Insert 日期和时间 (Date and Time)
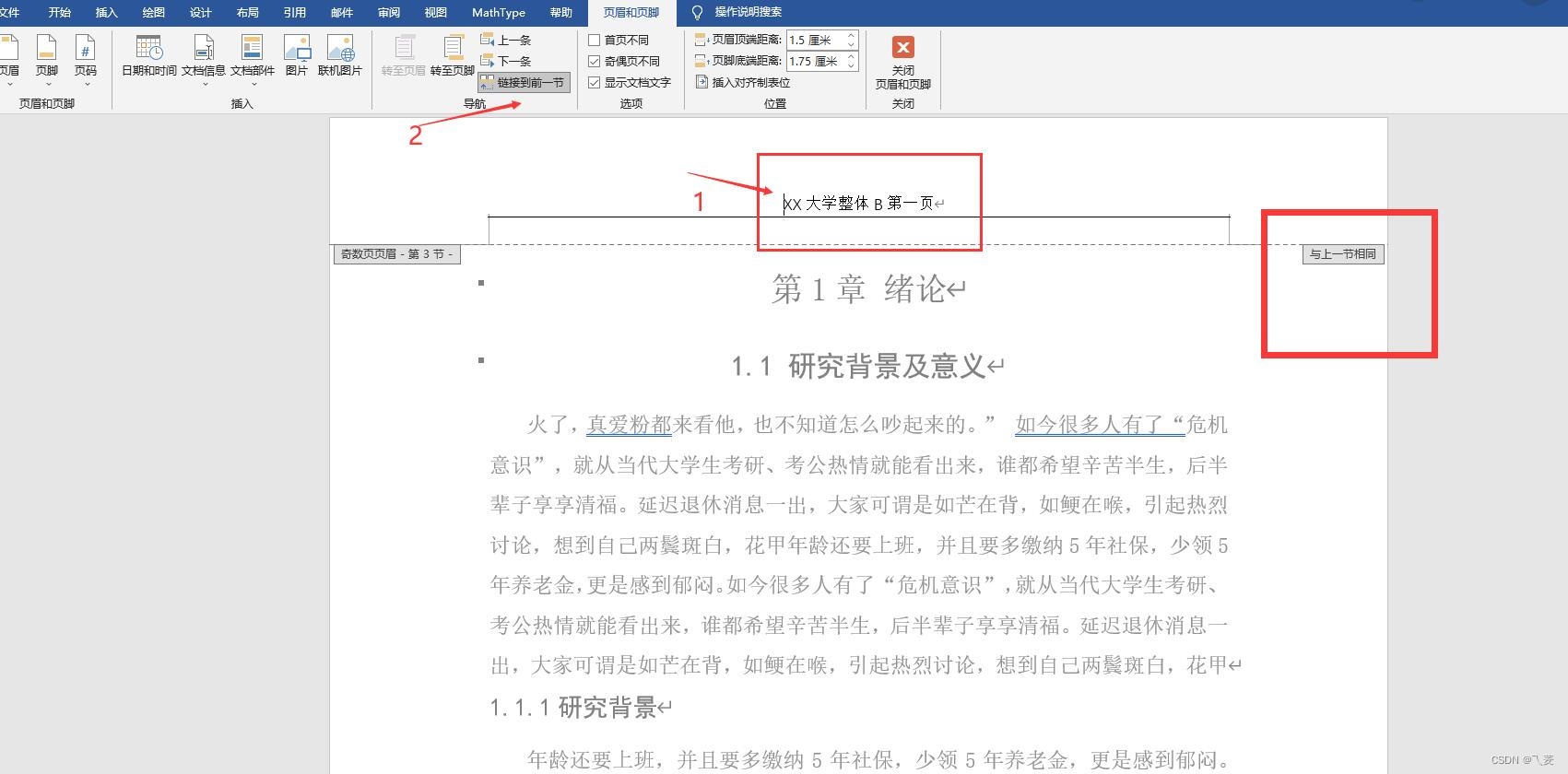The height and width of the screenshot is (774, 1568). tap(149, 55)
